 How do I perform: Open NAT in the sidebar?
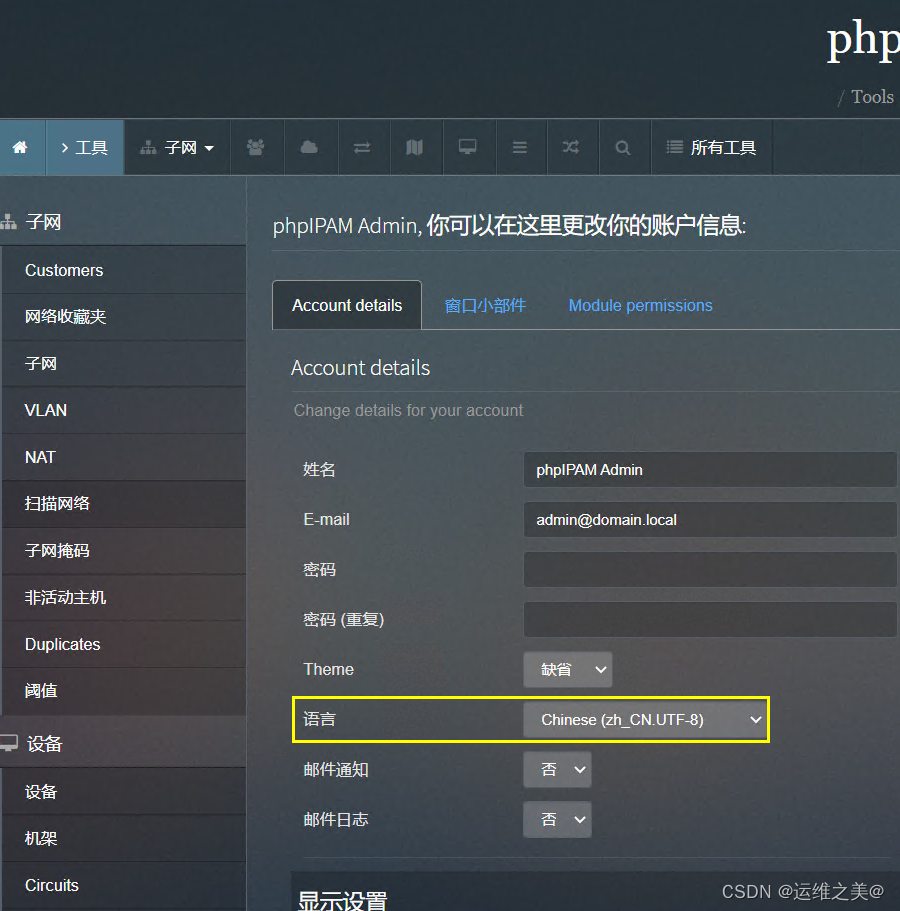(x=124, y=457)
